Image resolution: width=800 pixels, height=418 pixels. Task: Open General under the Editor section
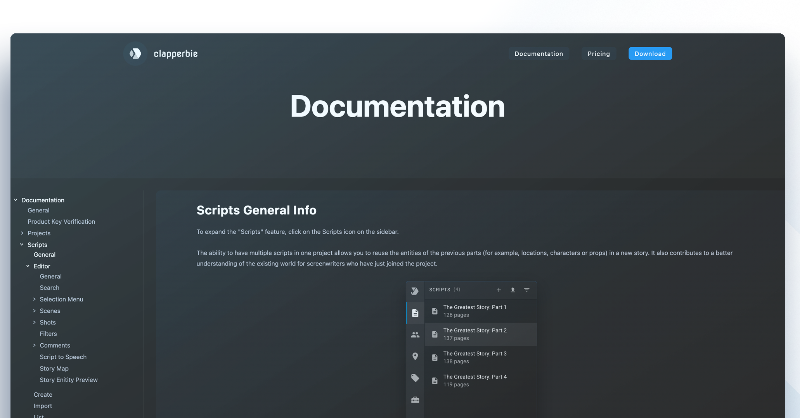coord(50,276)
